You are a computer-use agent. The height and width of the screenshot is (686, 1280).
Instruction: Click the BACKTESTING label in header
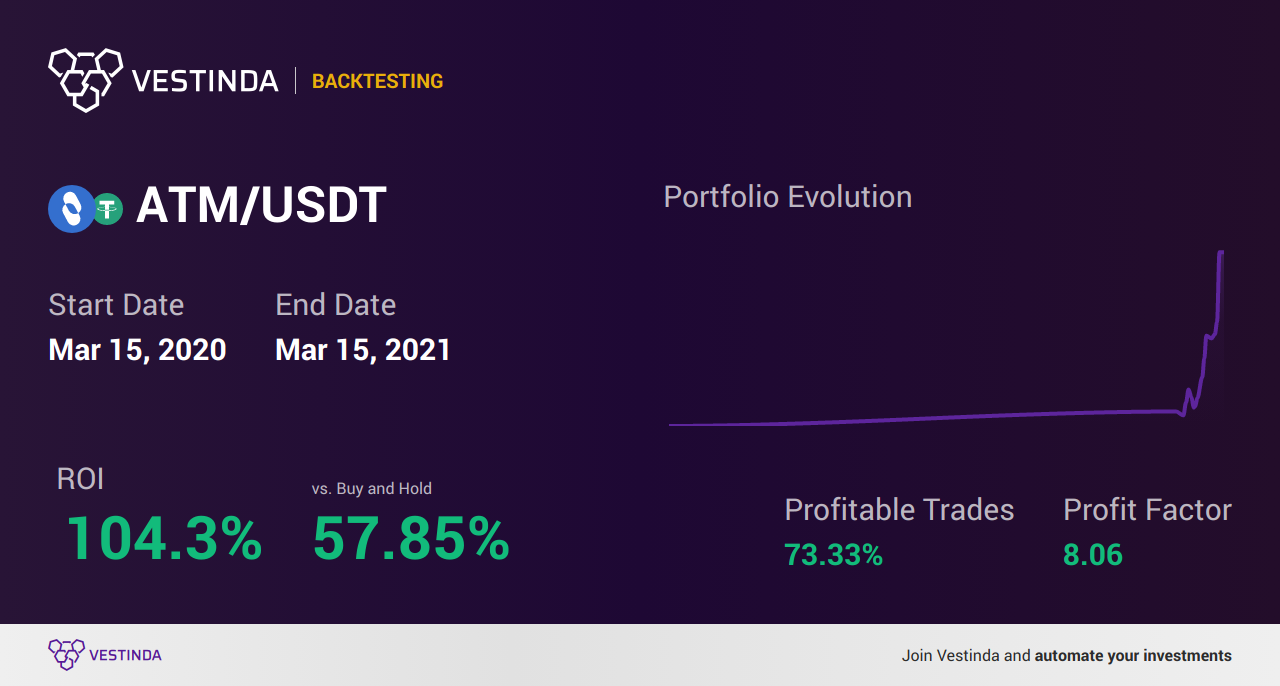pyautogui.click(x=377, y=81)
